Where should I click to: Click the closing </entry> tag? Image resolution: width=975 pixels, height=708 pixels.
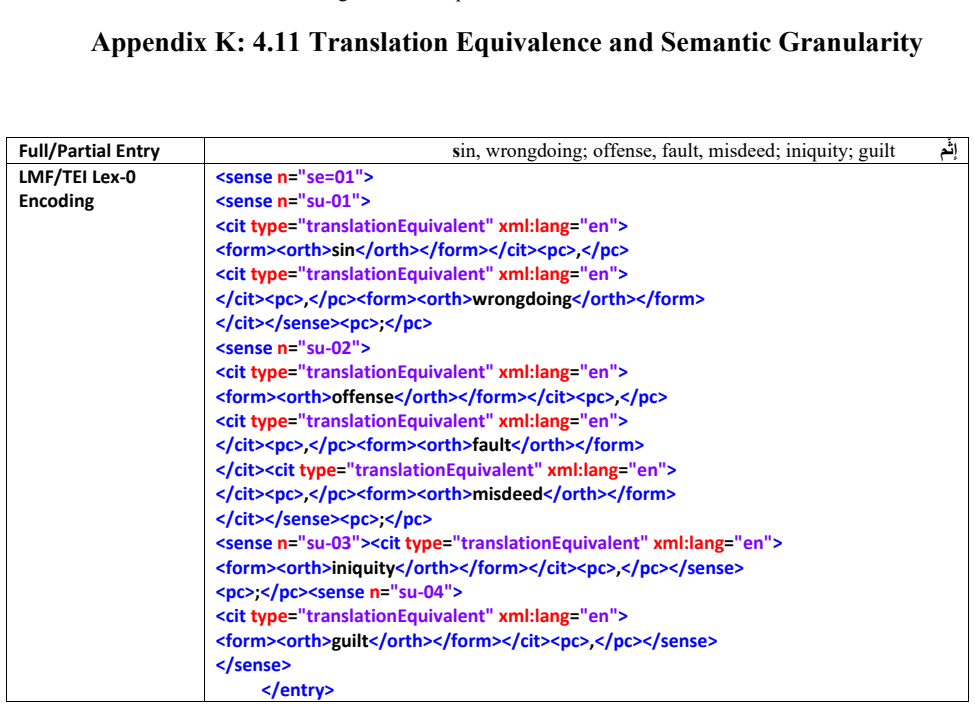click(297, 691)
